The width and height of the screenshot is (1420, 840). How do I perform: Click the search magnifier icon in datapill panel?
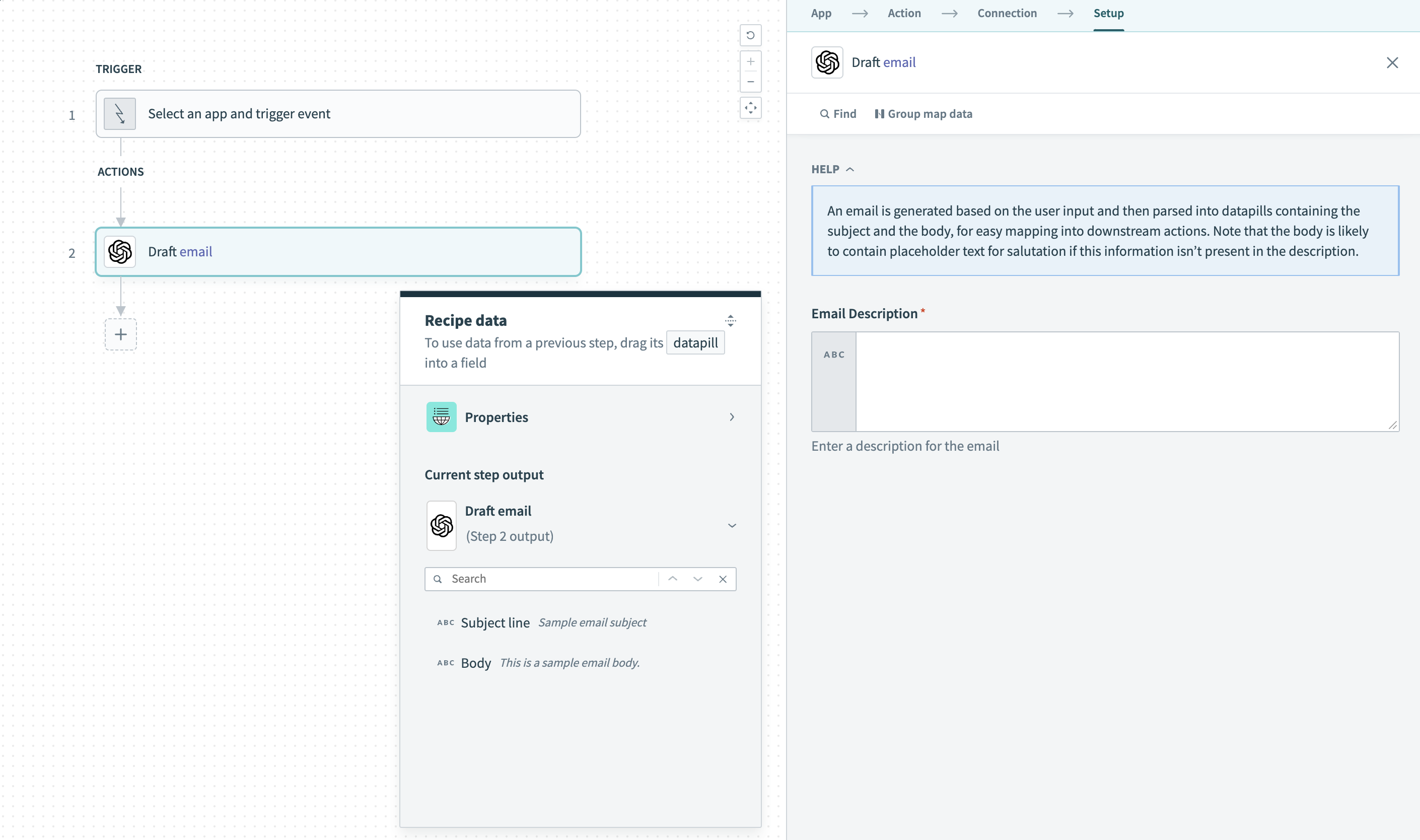(x=437, y=578)
